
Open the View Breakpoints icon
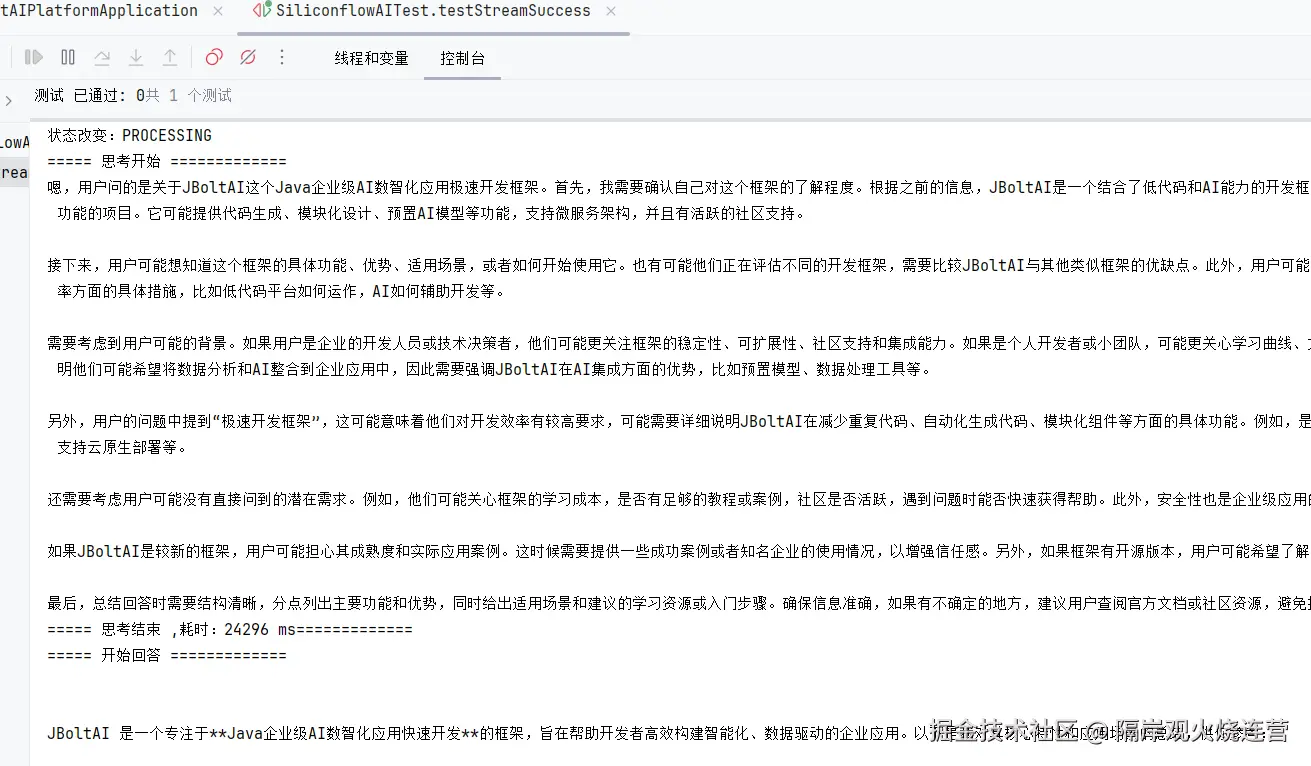click(214, 58)
